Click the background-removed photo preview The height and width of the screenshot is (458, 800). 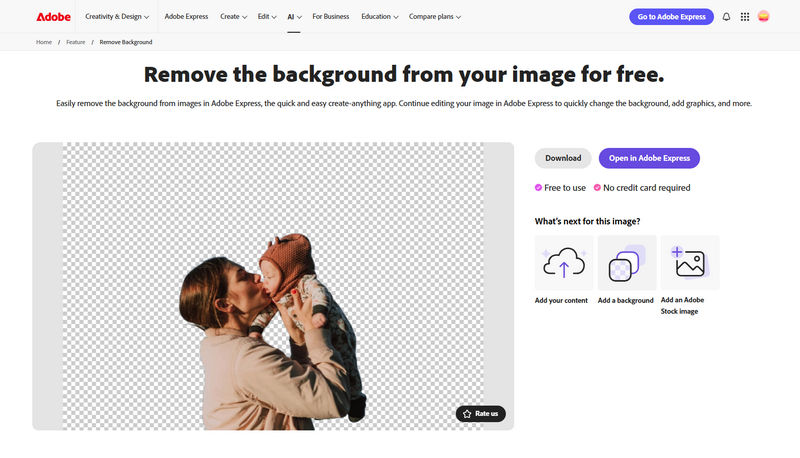[273, 286]
